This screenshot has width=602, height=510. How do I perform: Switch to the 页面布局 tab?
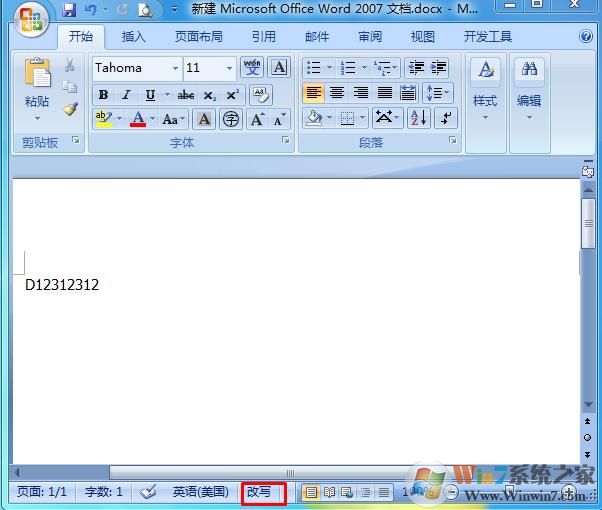point(198,37)
